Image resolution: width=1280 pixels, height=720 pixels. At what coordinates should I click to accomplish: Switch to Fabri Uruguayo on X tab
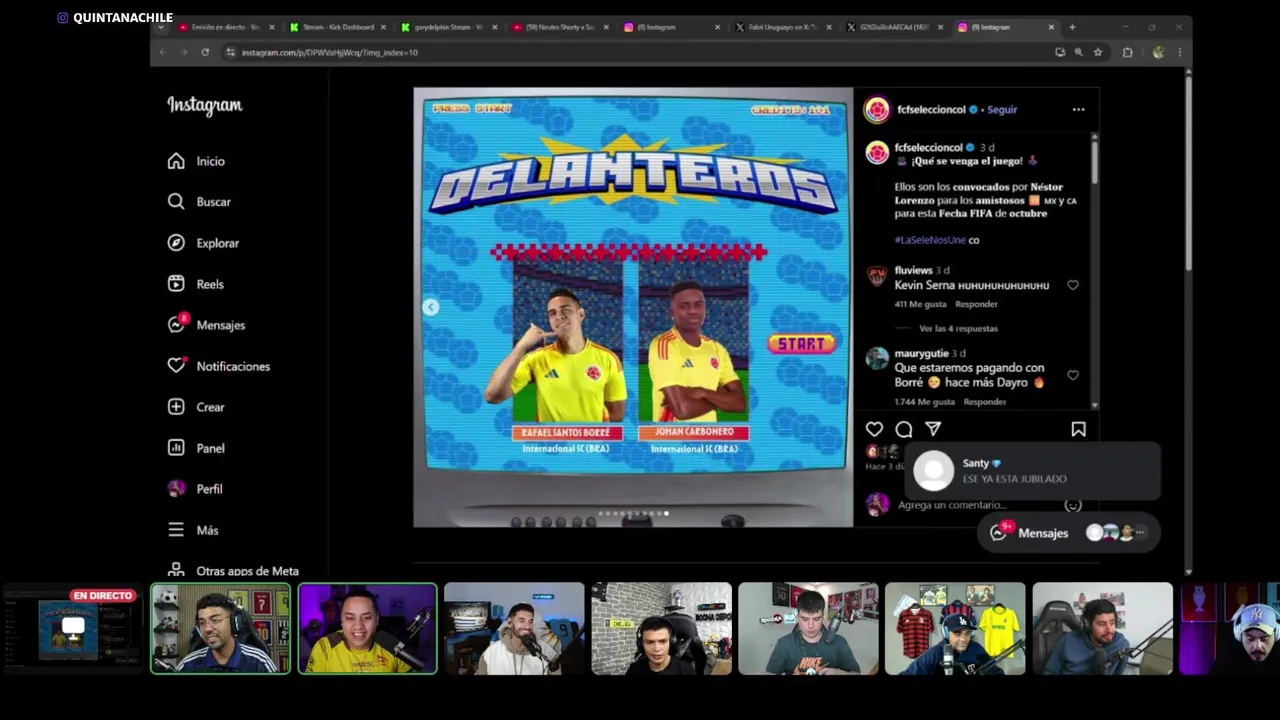[783, 27]
